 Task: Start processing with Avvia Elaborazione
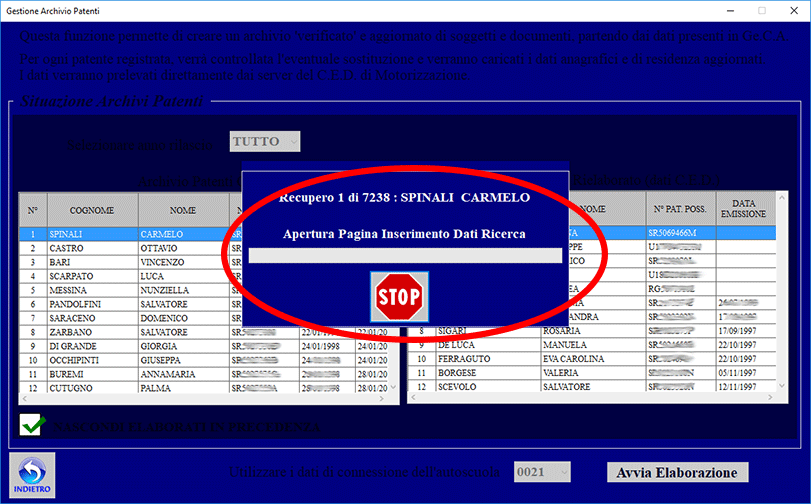[677, 472]
